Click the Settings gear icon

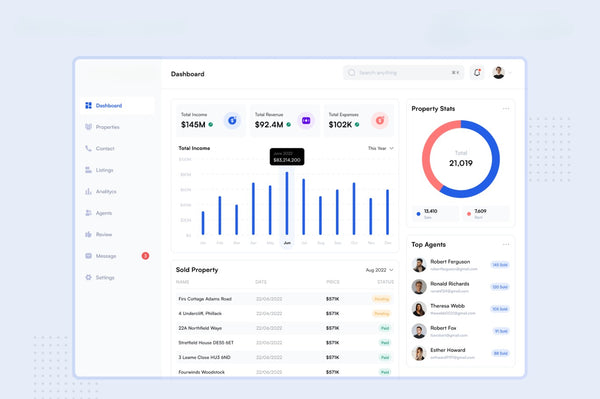pyautogui.click(x=88, y=277)
